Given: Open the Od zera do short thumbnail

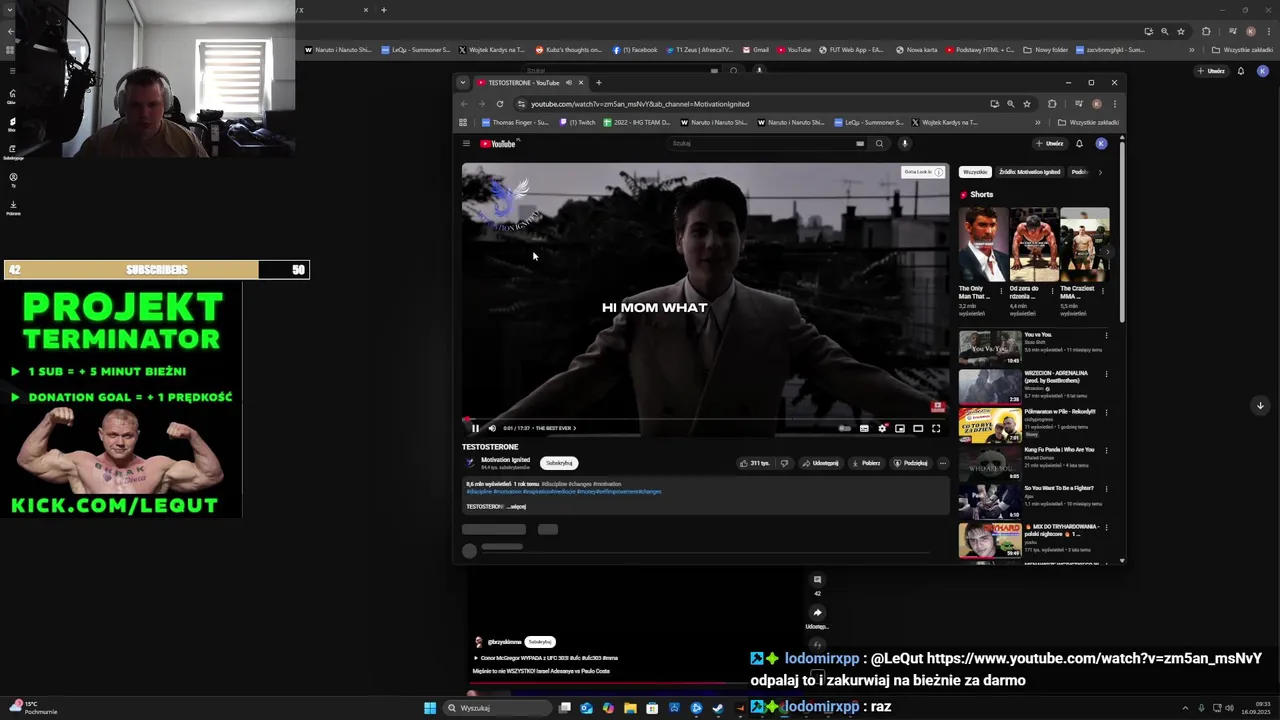Looking at the screenshot, I should tap(1034, 245).
